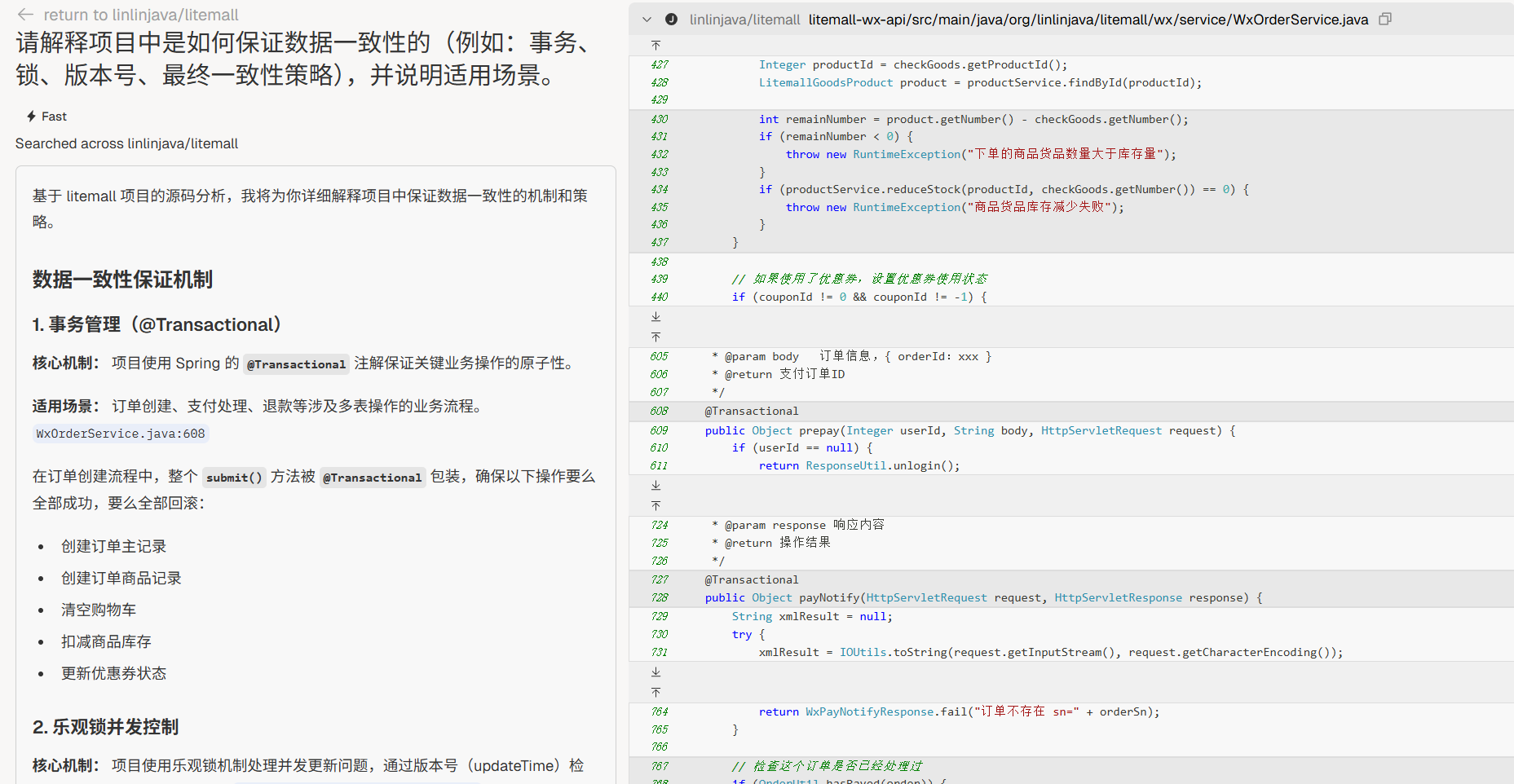
Task: Click line number 608 in code view
Action: (659, 412)
